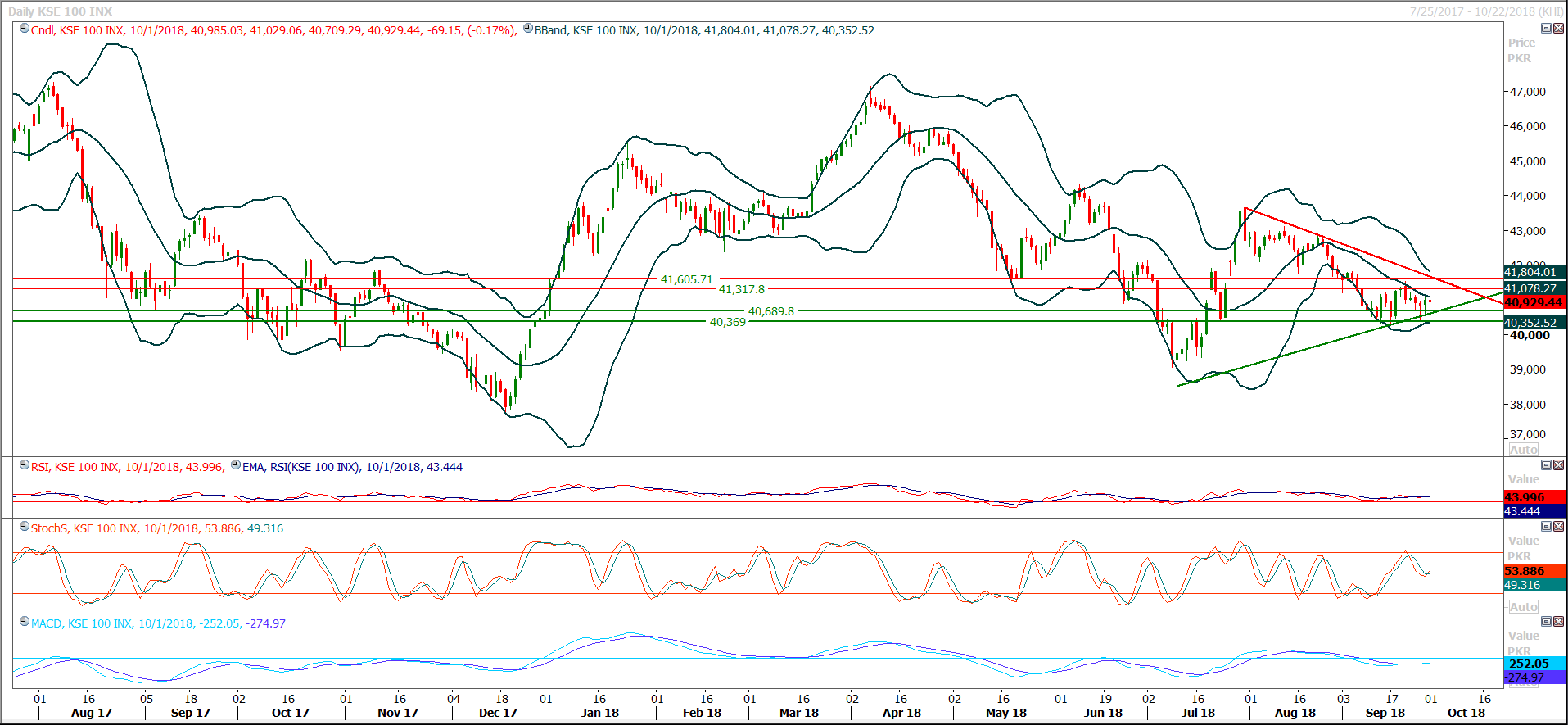Screen dimensions: 1568x725
Task: Minimize the main price chart panel
Action: [1546, 29]
